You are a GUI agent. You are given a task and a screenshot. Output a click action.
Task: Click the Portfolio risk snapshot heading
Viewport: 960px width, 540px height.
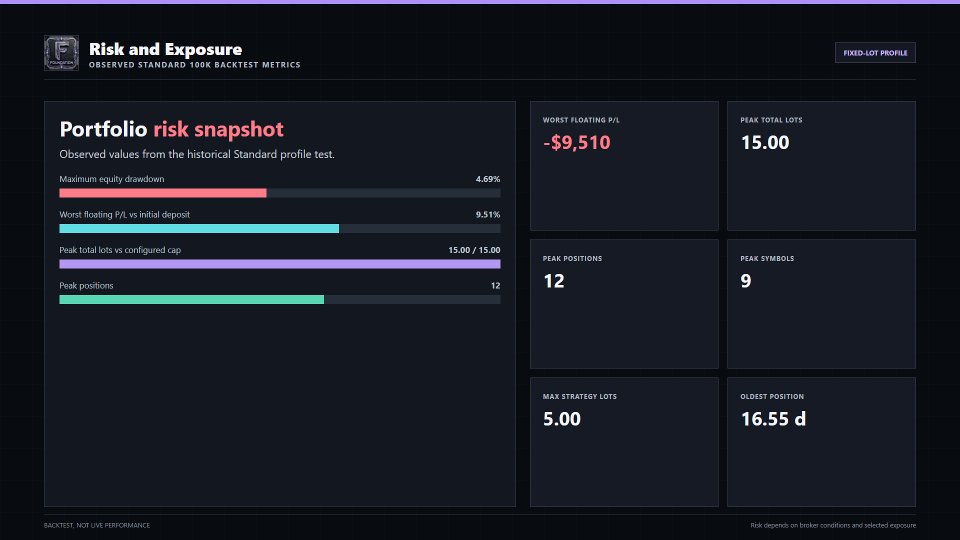click(x=171, y=129)
